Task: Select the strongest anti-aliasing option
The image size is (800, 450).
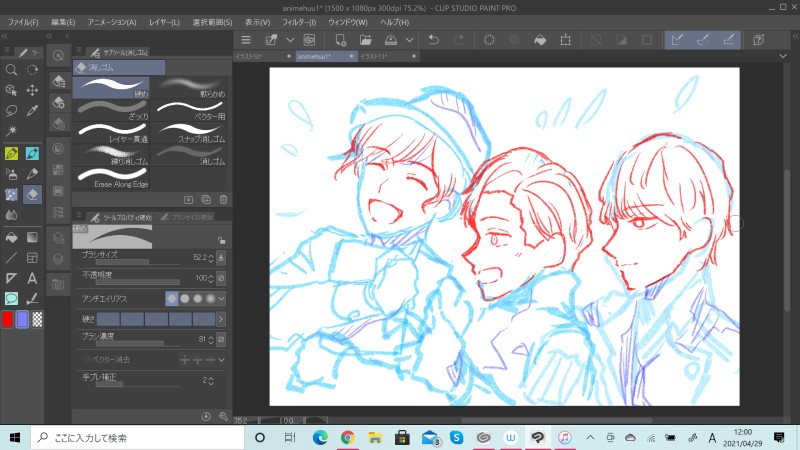Action: (x=210, y=298)
